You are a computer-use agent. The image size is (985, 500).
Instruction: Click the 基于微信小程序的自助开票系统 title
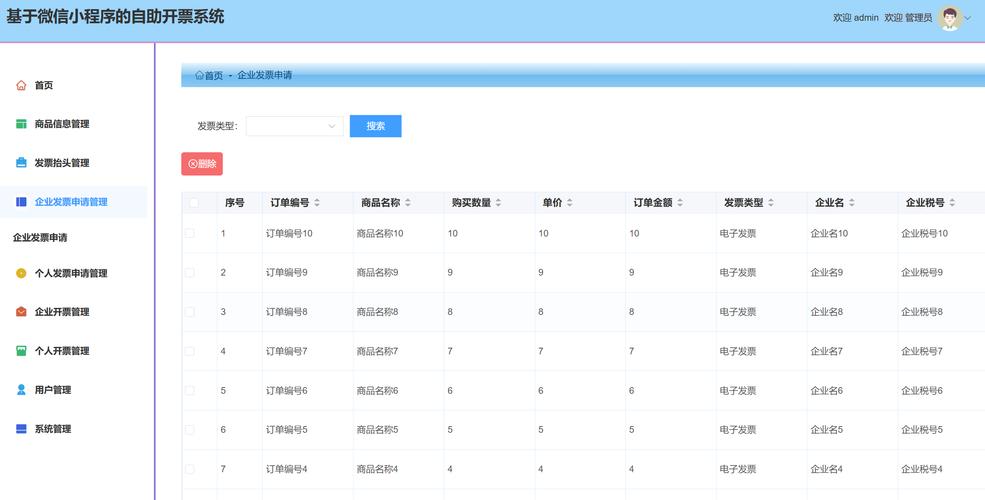click(x=115, y=16)
